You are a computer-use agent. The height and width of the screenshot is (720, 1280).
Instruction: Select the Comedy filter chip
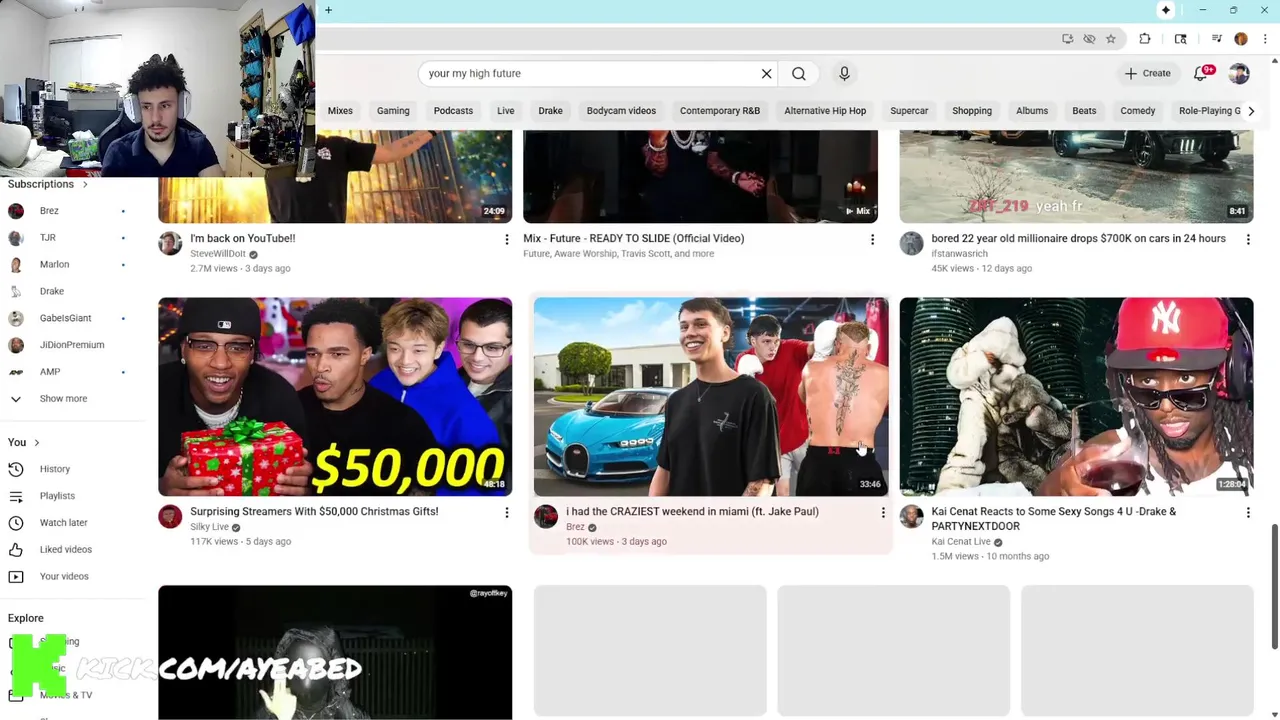point(1138,111)
